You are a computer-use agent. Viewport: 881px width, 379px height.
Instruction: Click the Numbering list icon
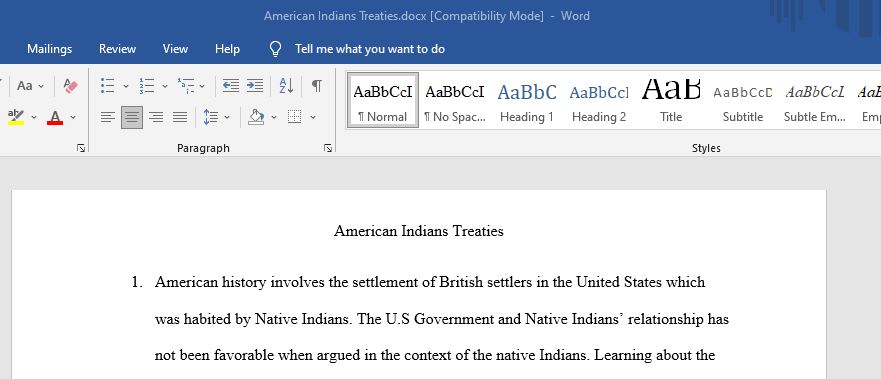(x=147, y=86)
